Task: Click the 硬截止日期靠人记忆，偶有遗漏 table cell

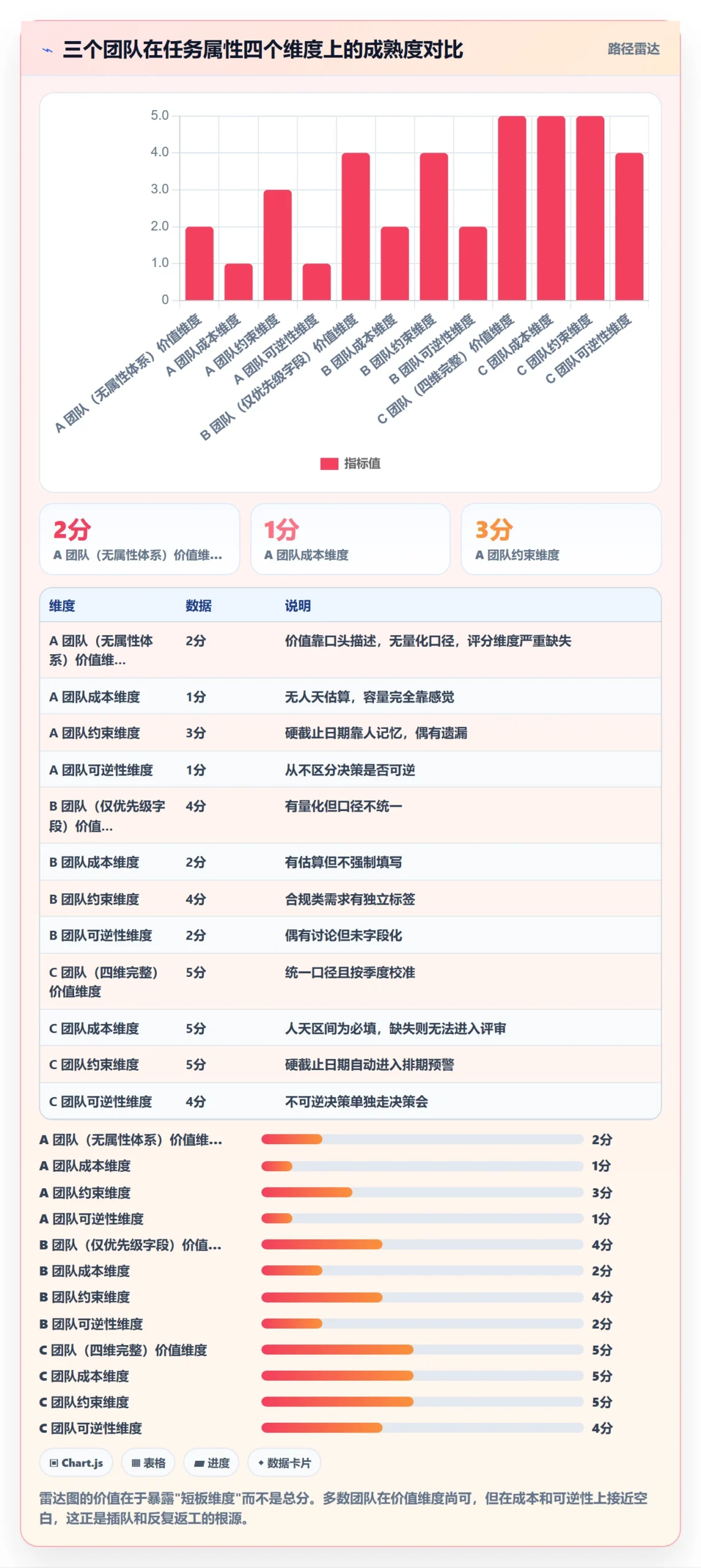Action: [376, 733]
